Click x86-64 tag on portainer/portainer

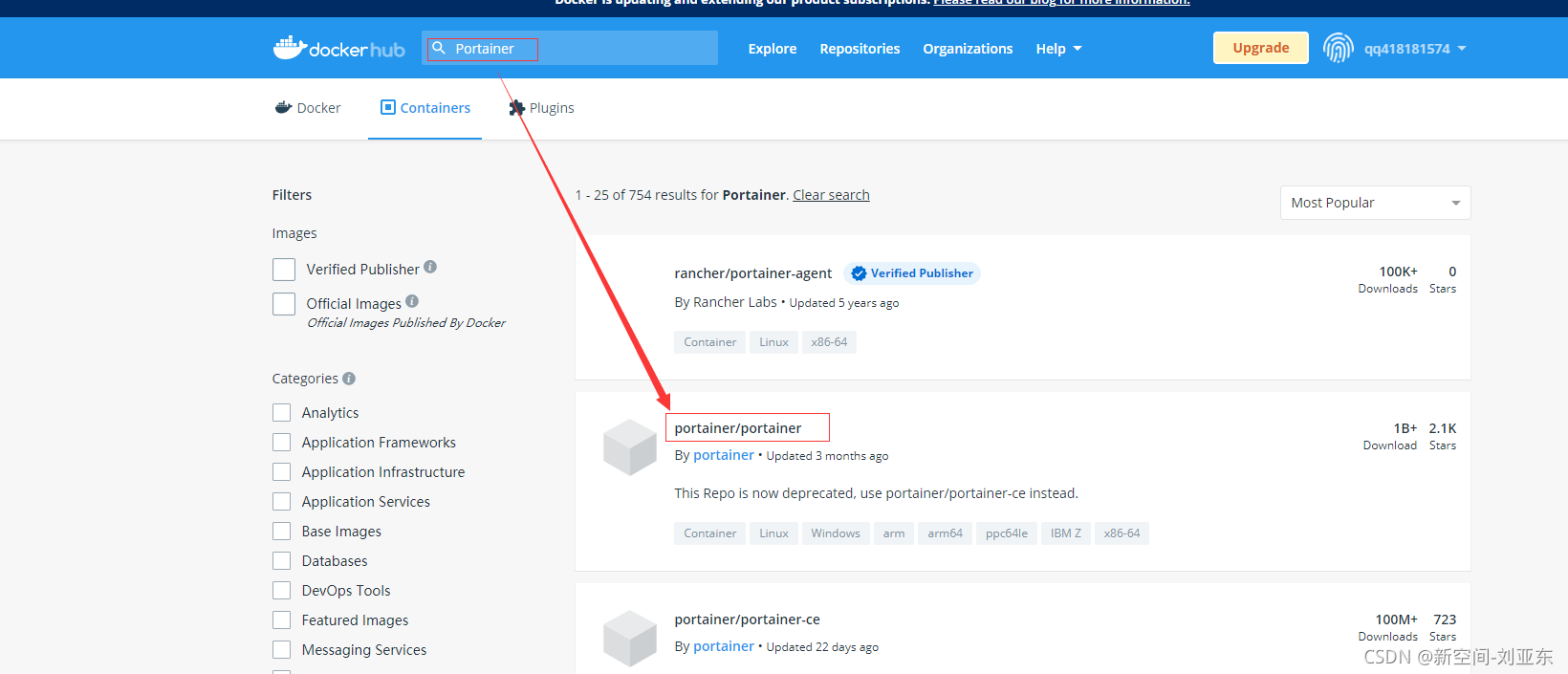1122,533
